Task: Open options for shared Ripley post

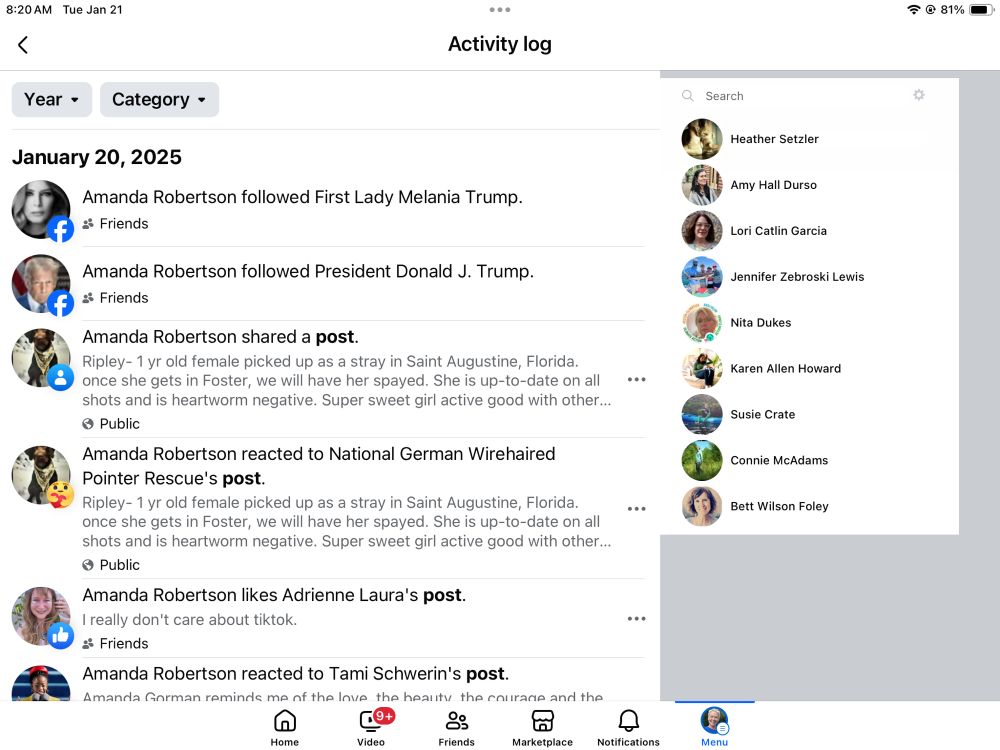Action: 636,379
